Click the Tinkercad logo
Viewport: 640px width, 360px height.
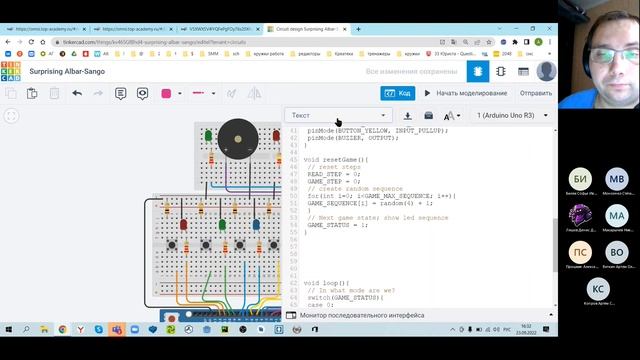click(11, 71)
